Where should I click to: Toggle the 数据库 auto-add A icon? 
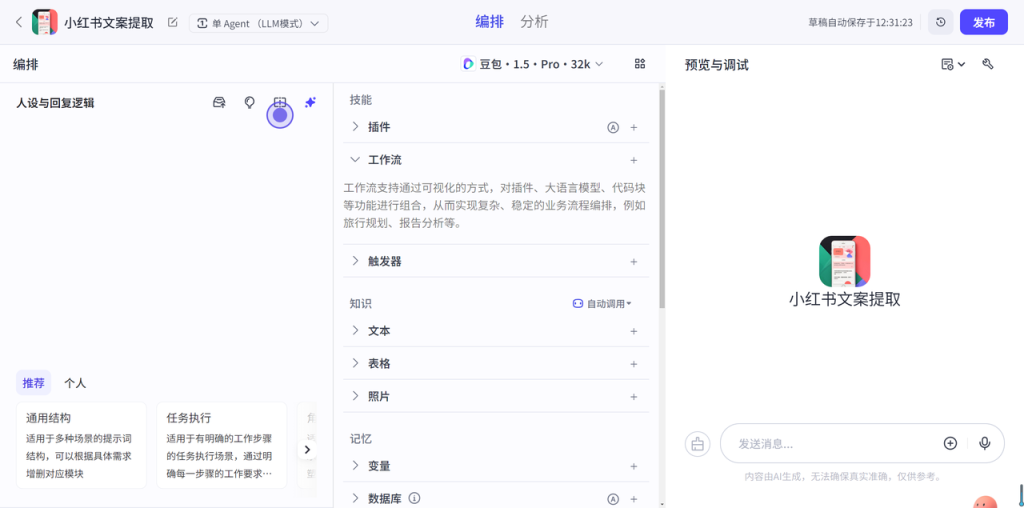point(613,499)
